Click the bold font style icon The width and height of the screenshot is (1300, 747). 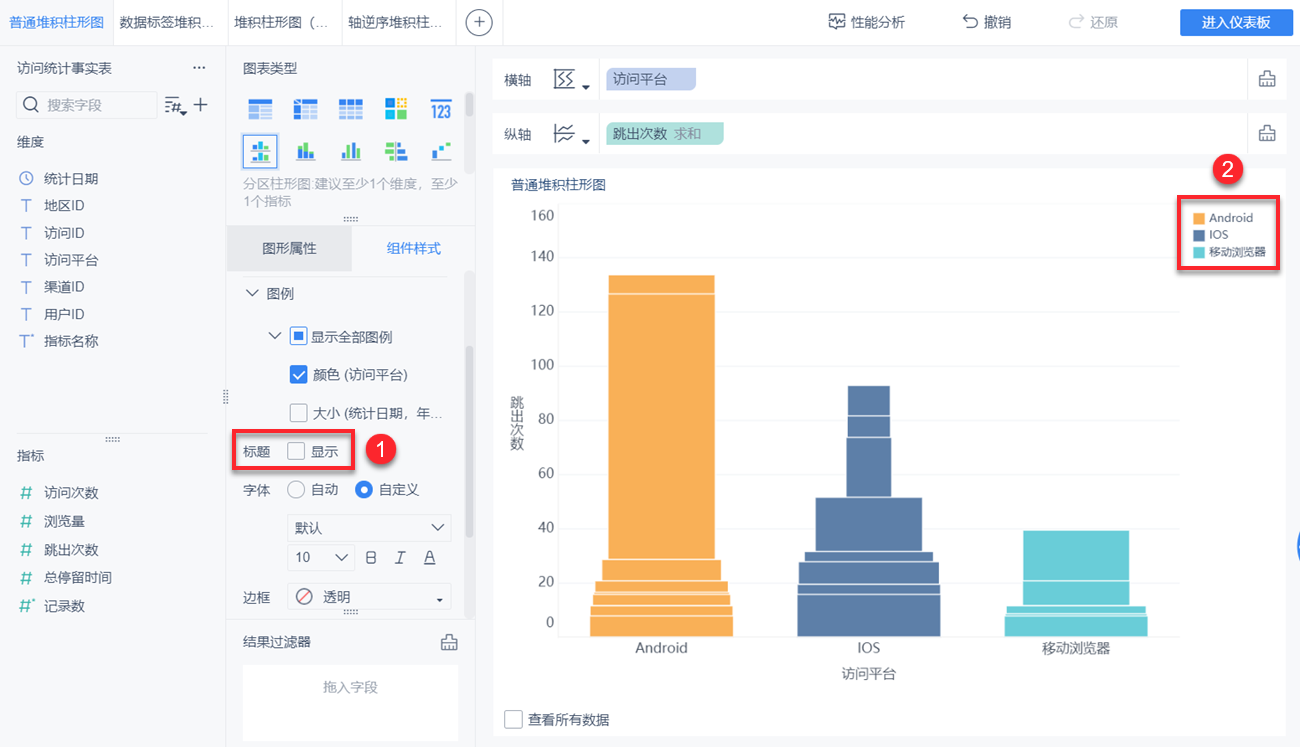coord(371,557)
